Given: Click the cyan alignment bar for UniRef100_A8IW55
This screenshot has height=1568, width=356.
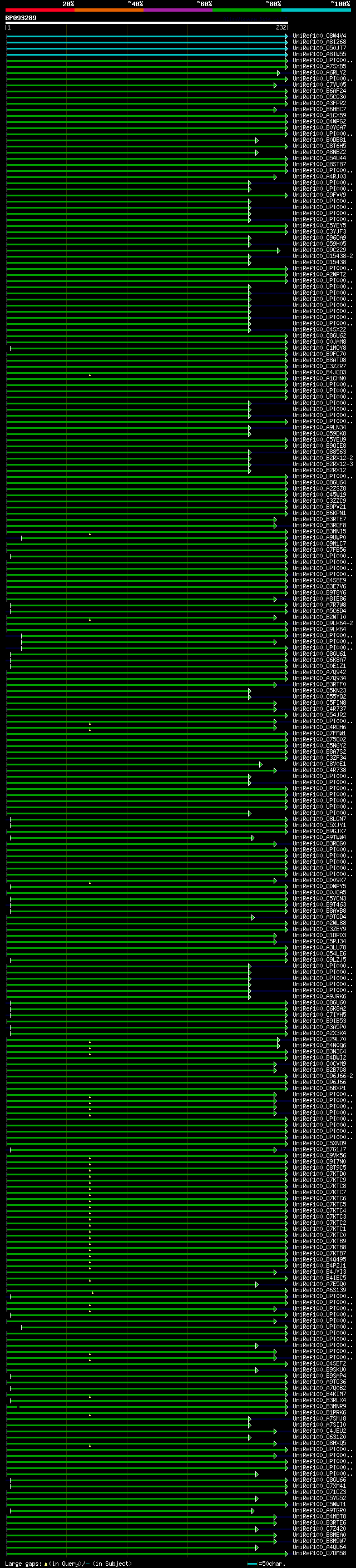Looking at the screenshot, I should [147, 55].
